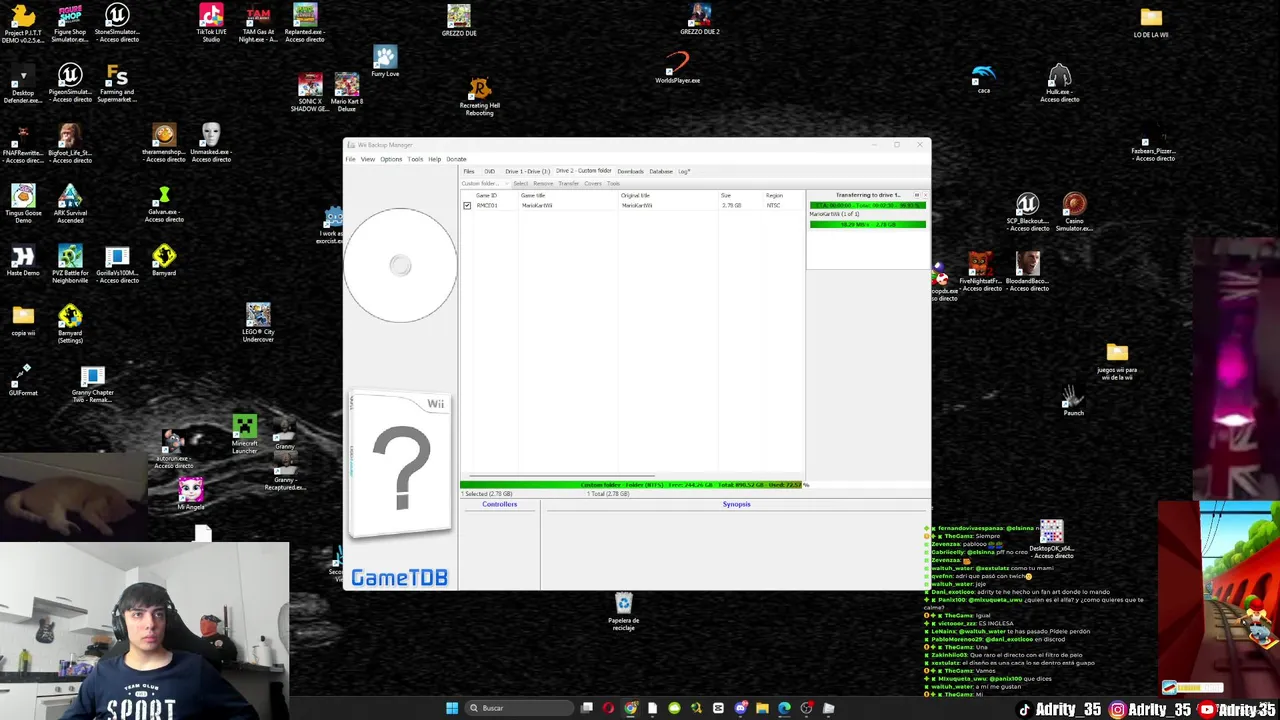
Task: Open the File menu in Wii Backup Manager
Action: [350, 159]
